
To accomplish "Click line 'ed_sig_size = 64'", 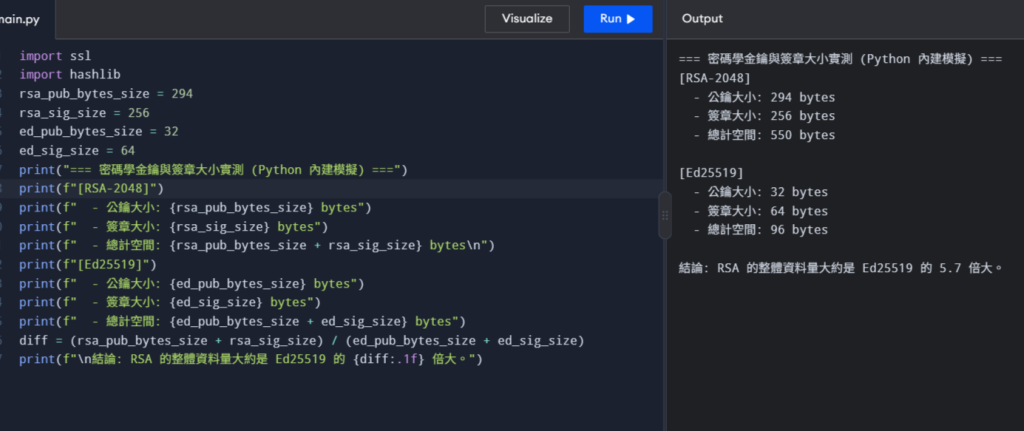I will (x=77, y=151).
